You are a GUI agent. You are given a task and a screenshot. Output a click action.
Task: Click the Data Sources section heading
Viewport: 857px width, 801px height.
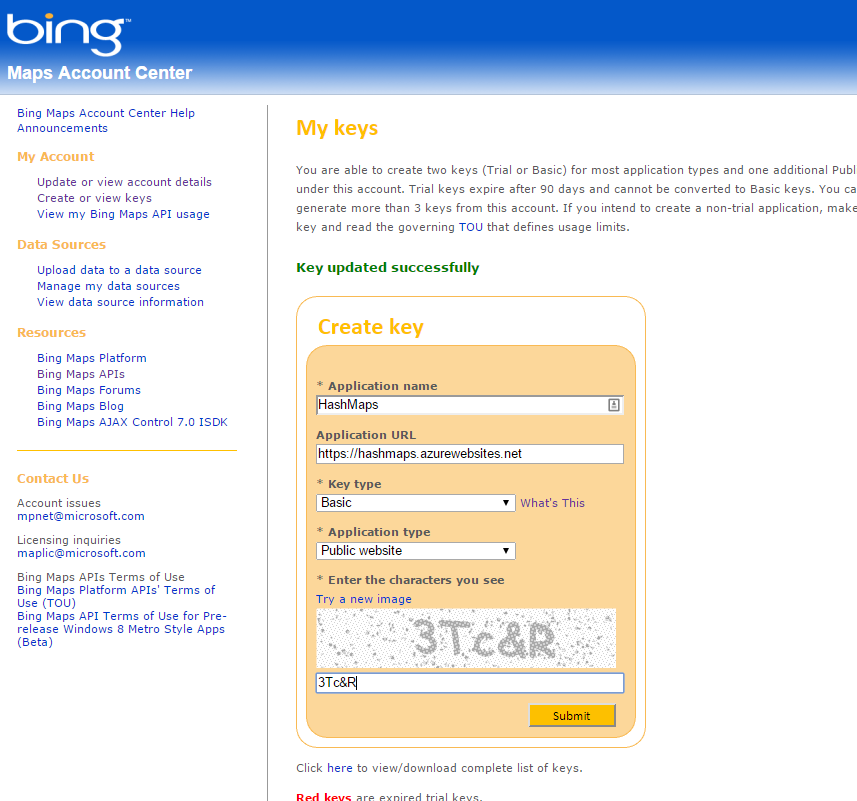(x=61, y=245)
